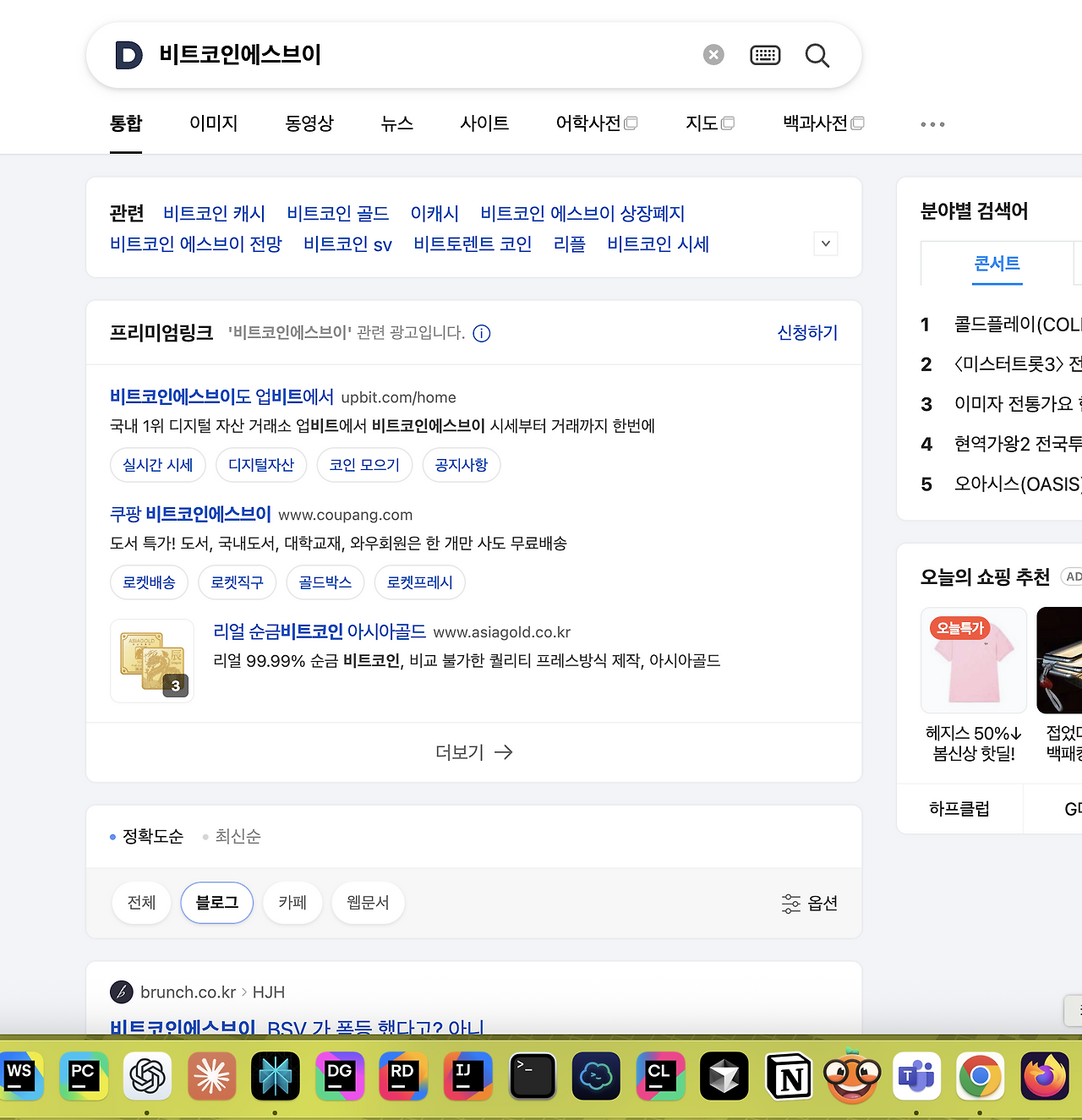Switch result filter to 카페
1082x1120 pixels.
pyautogui.click(x=292, y=903)
